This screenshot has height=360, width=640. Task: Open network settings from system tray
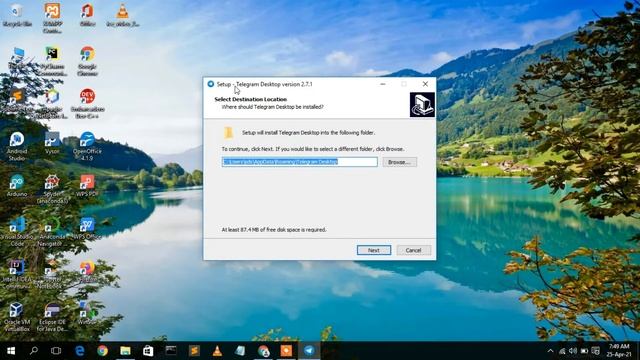tap(562, 351)
